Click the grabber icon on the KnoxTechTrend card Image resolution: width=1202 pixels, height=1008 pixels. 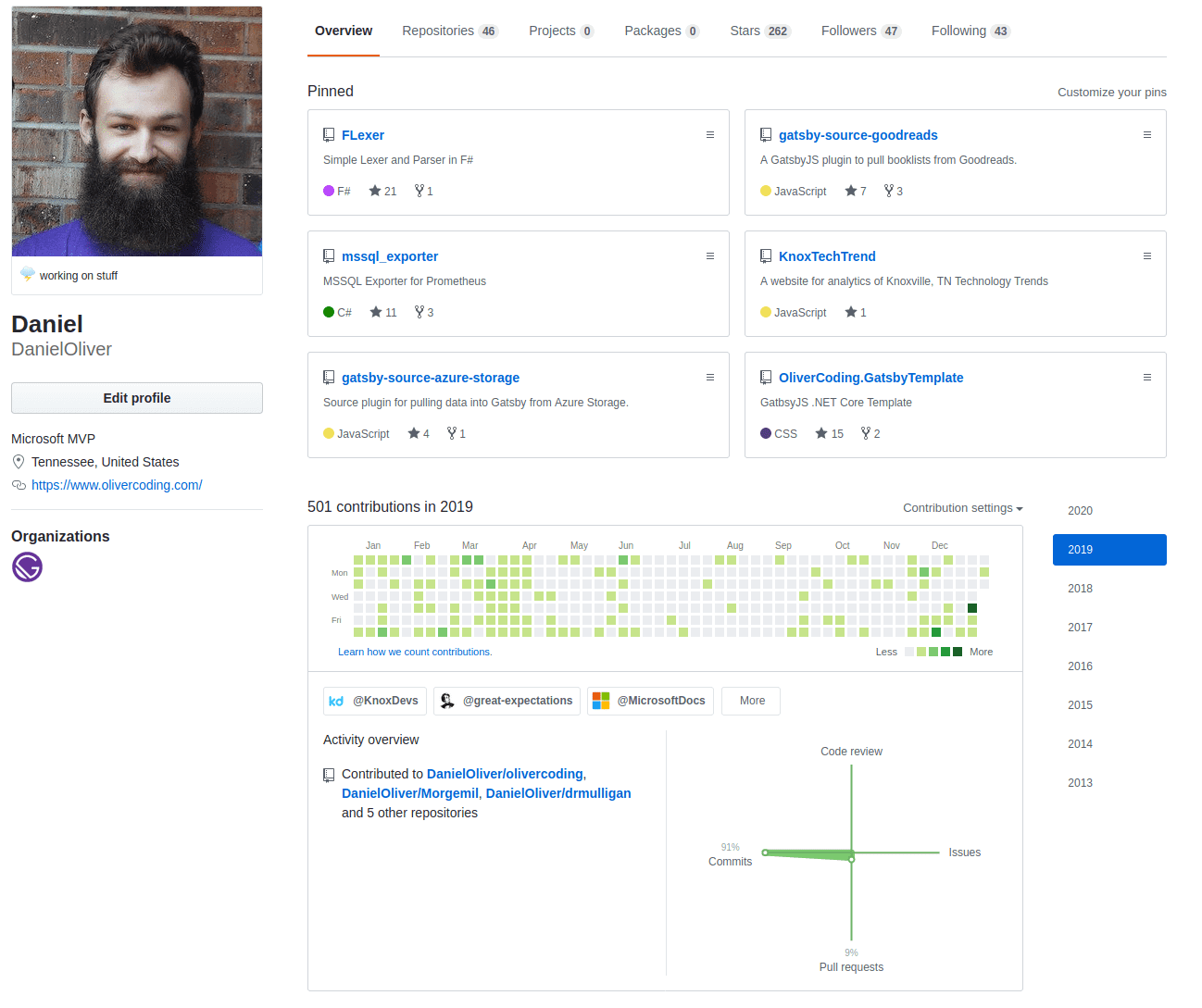pos(1147,255)
